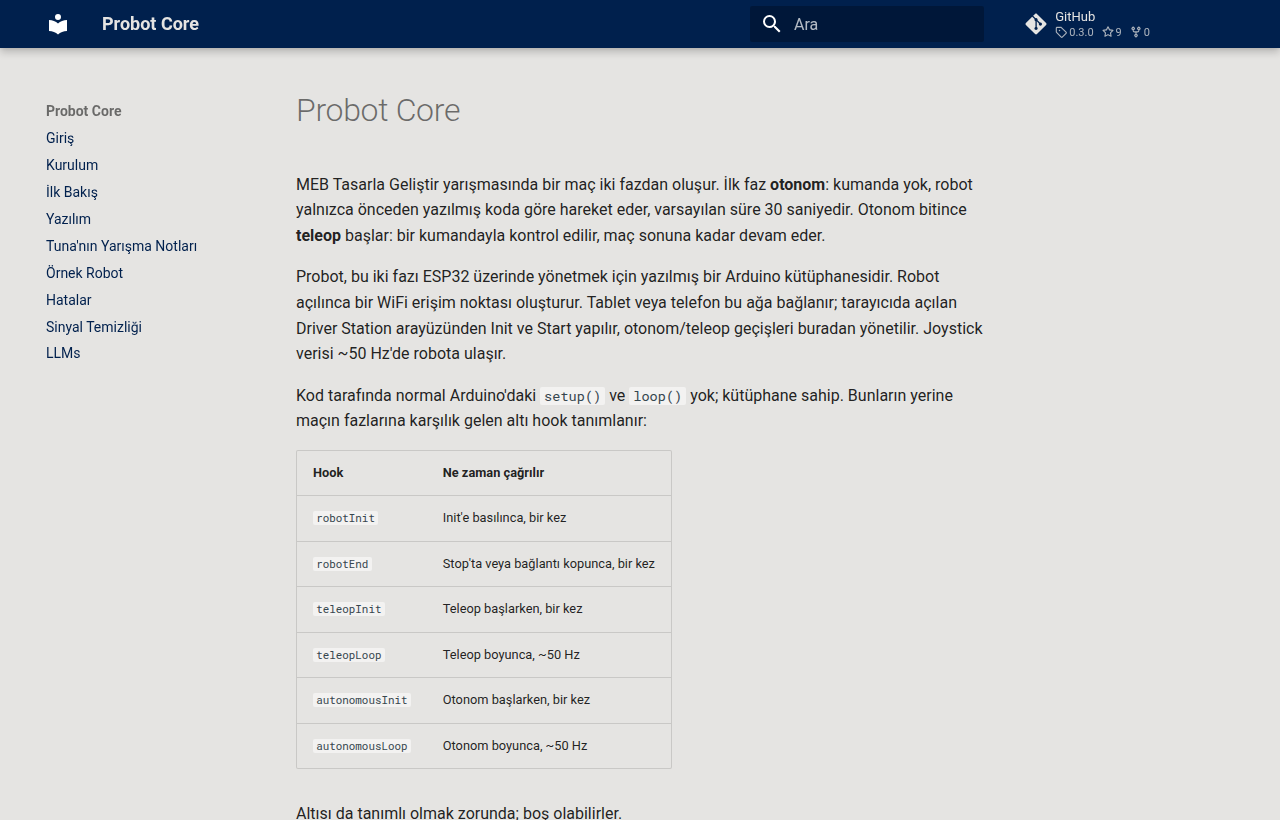Screen dimensions: 1280x820
Task: Click the GitHub forks count icon
Action: tap(1136, 32)
